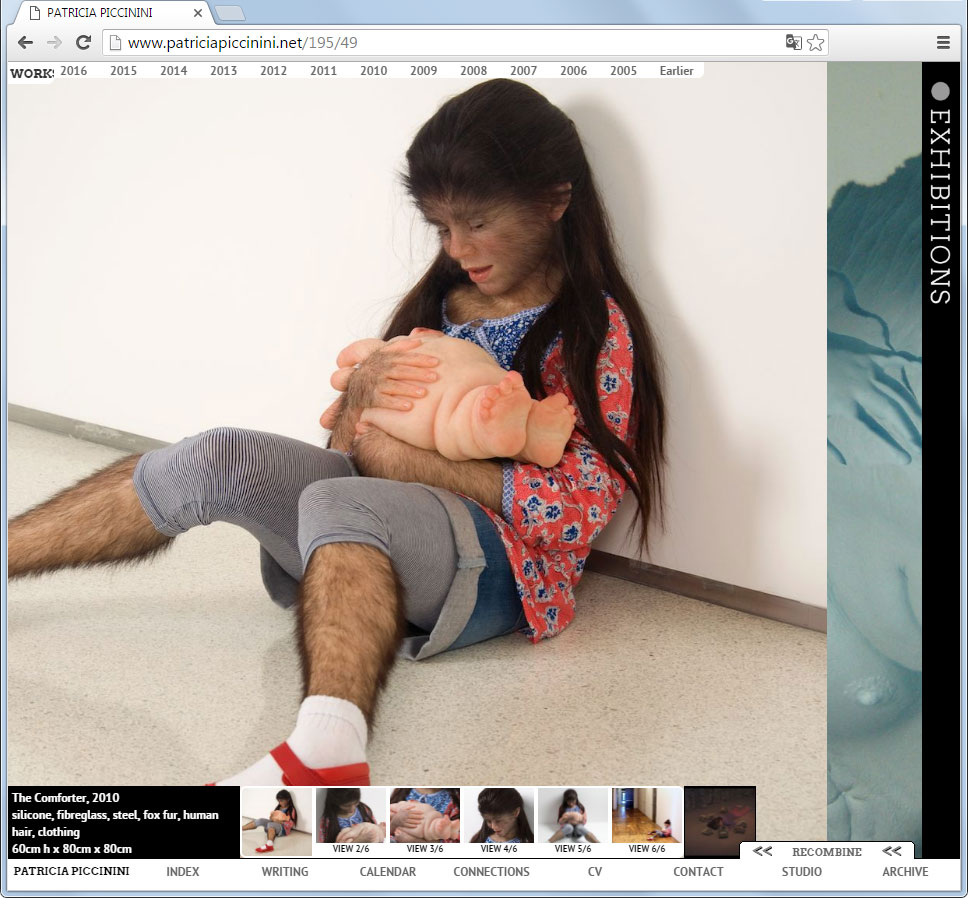The image size is (968, 899).
Task: Select the PATRICIA PICCININI browser tab
Action: [x=111, y=12]
